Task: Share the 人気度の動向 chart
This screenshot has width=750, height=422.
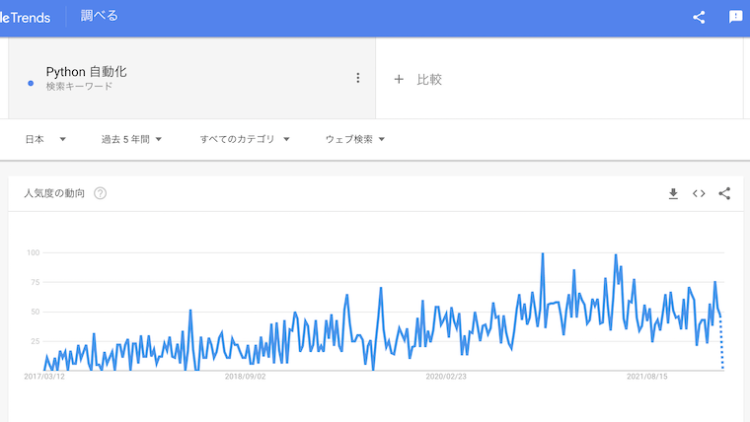Action: pyautogui.click(x=725, y=194)
